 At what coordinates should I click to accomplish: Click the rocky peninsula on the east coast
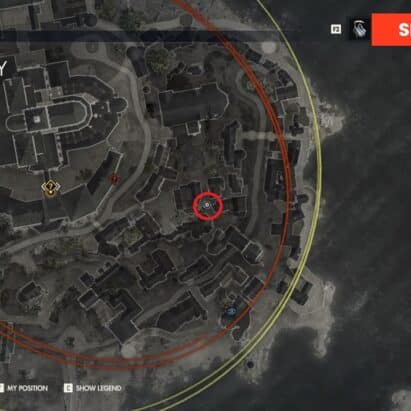[x=328, y=115]
